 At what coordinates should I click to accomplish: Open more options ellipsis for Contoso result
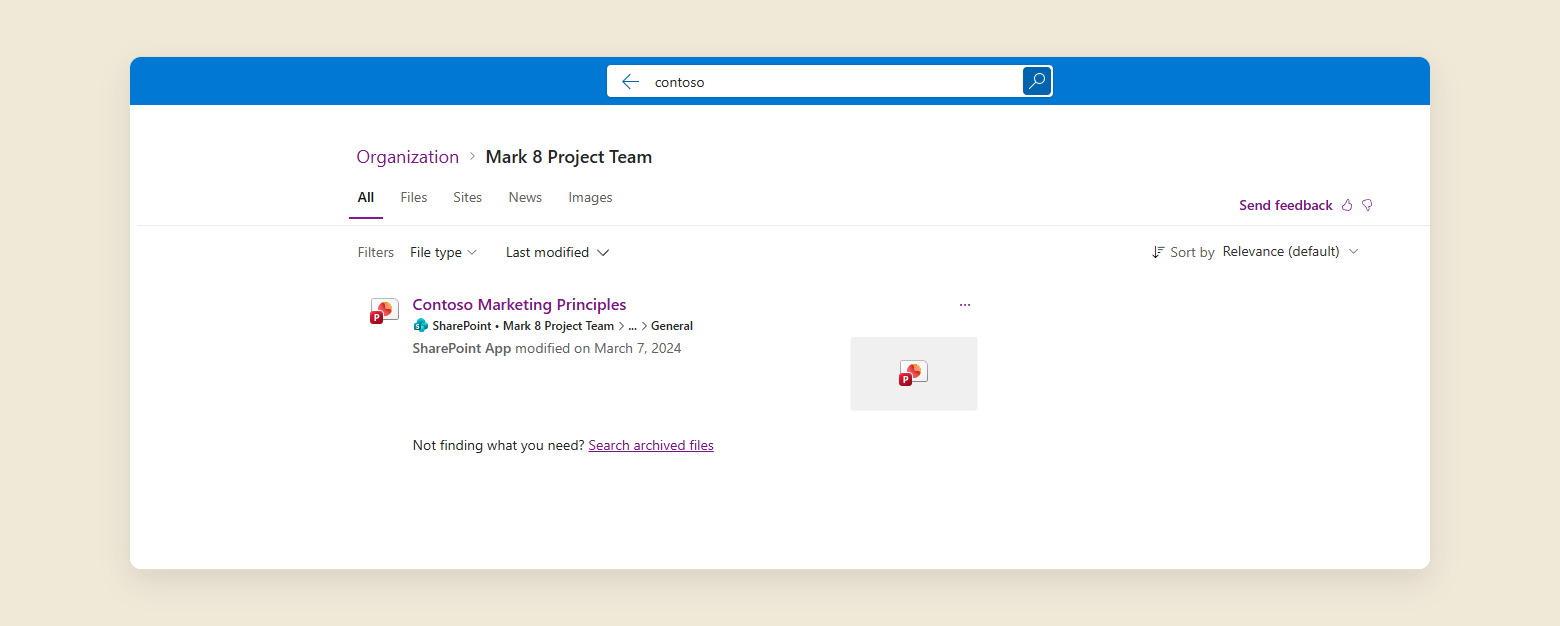pyautogui.click(x=965, y=305)
